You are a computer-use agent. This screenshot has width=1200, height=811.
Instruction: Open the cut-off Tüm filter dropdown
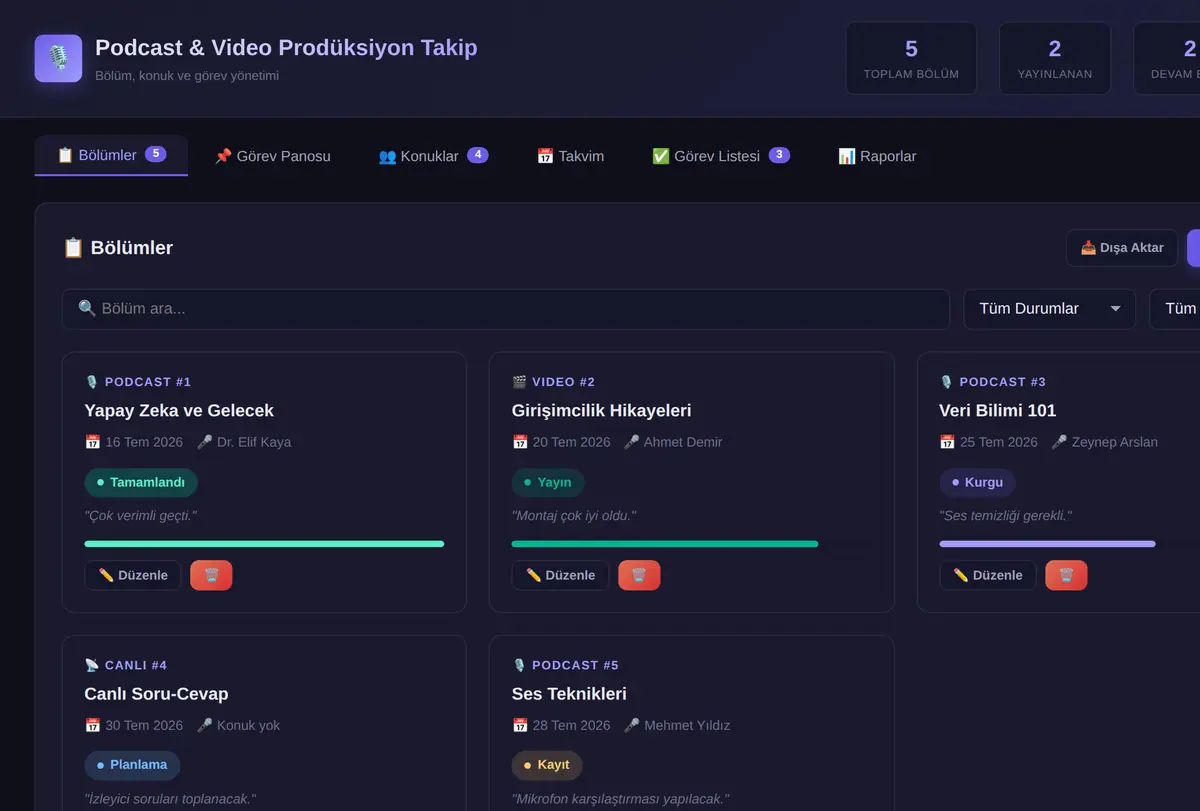pyautogui.click(x=1175, y=309)
